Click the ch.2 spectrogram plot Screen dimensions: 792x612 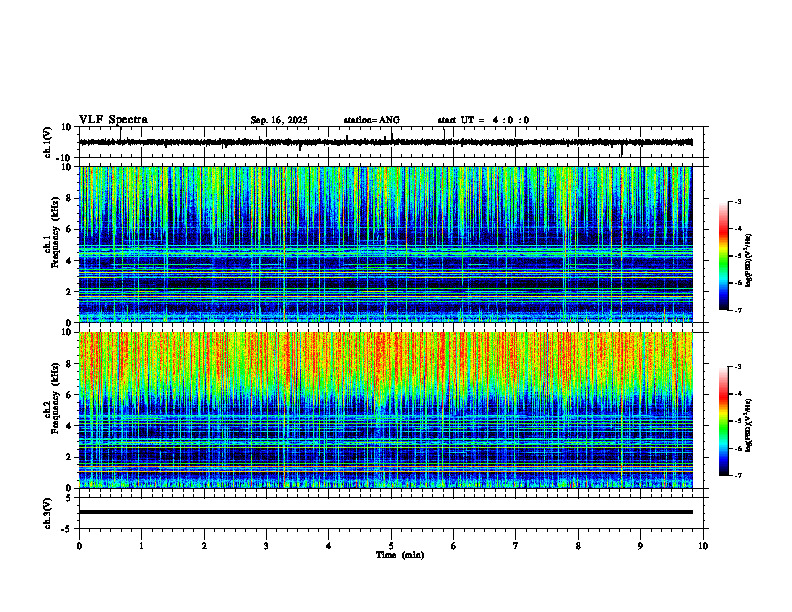pyautogui.click(x=386, y=410)
